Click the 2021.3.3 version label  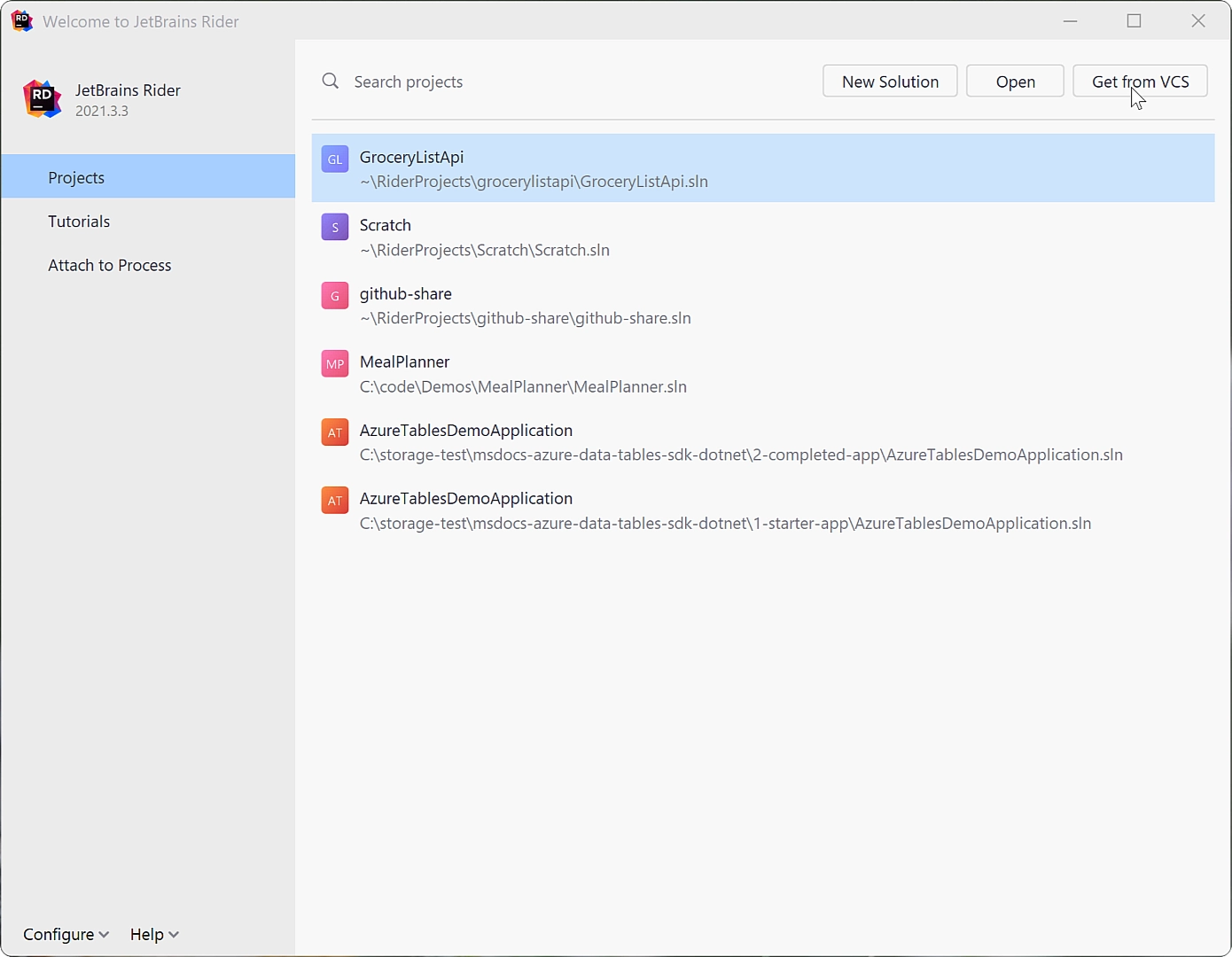[102, 111]
